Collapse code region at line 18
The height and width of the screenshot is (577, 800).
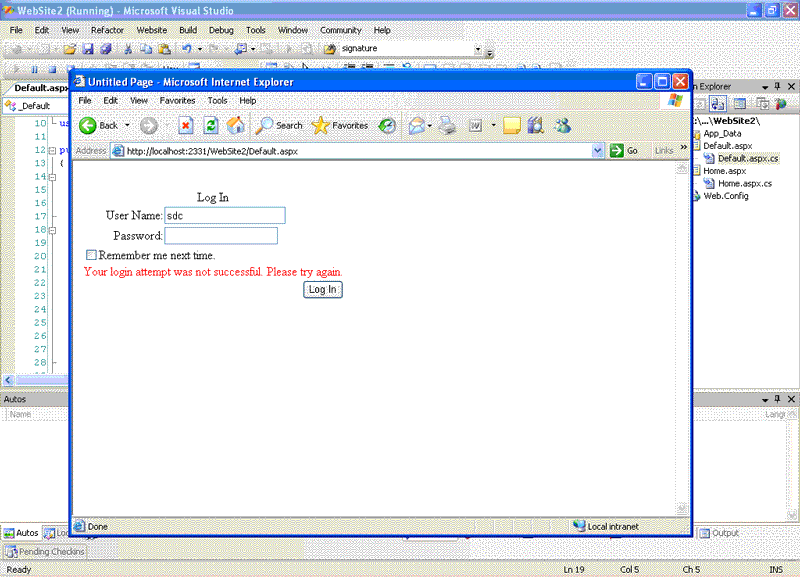[x=52, y=230]
